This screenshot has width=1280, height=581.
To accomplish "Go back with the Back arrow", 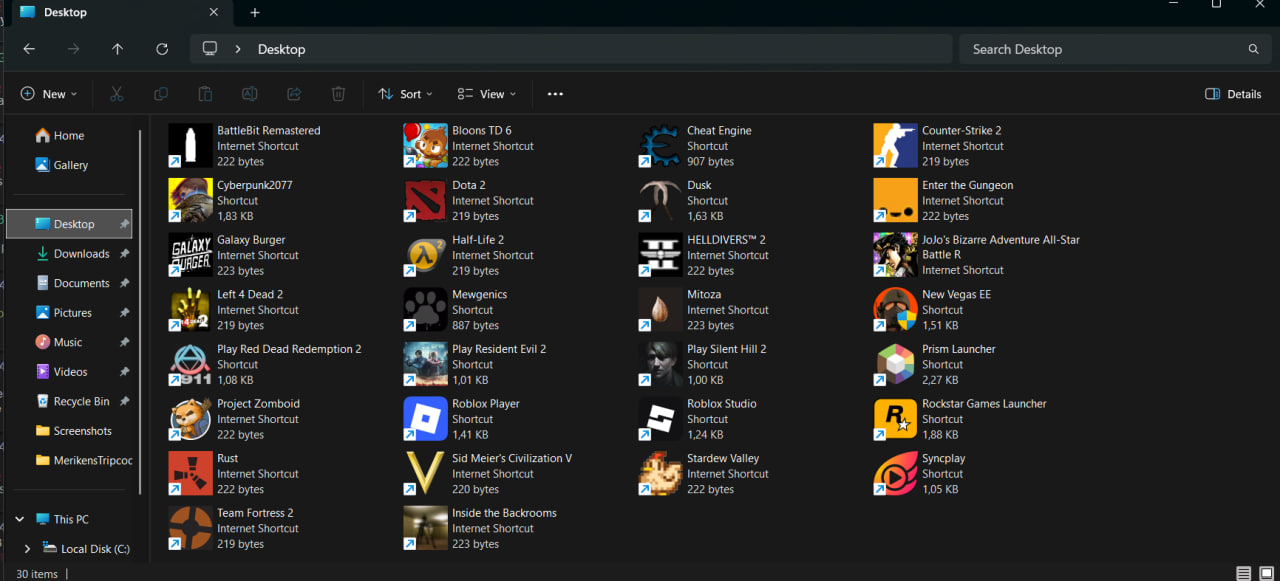I will 29,49.
